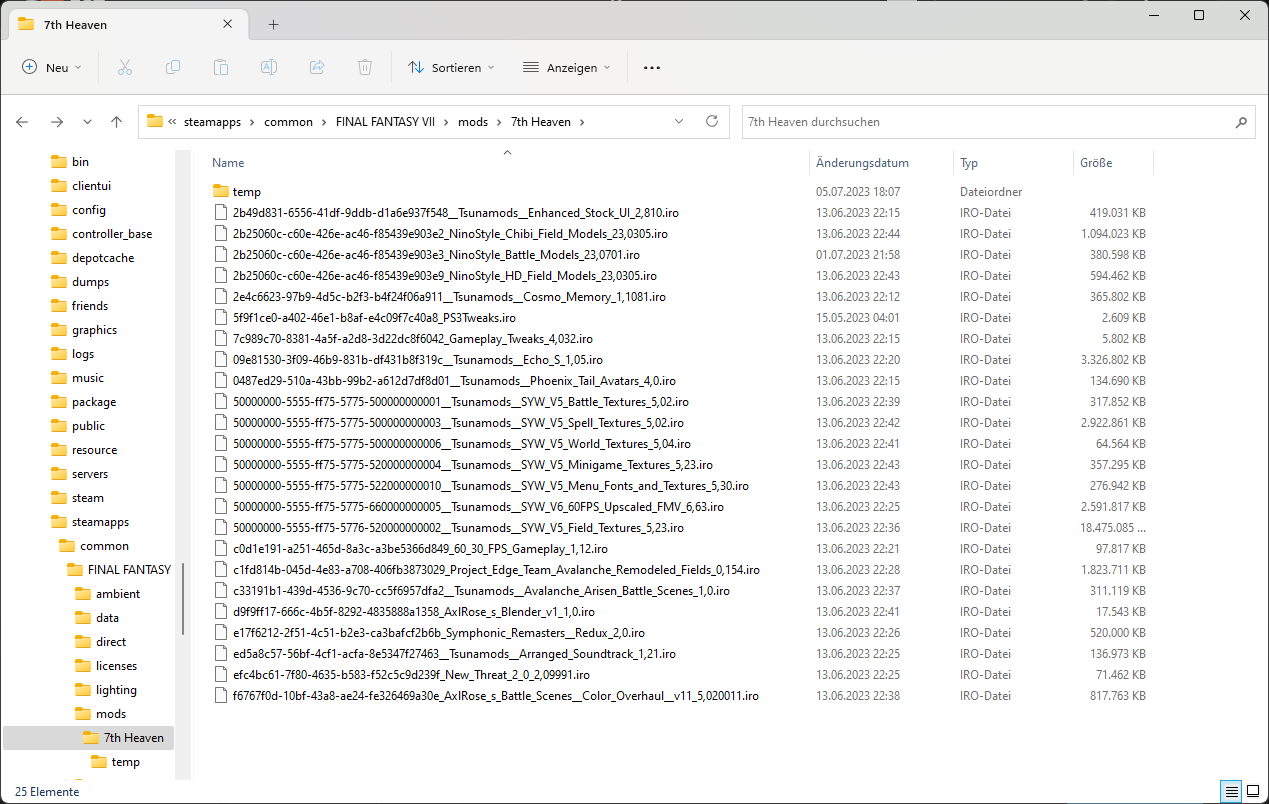This screenshot has width=1269, height=804.
Task: Go forward with the right arrow
Action: pos(57,122)
